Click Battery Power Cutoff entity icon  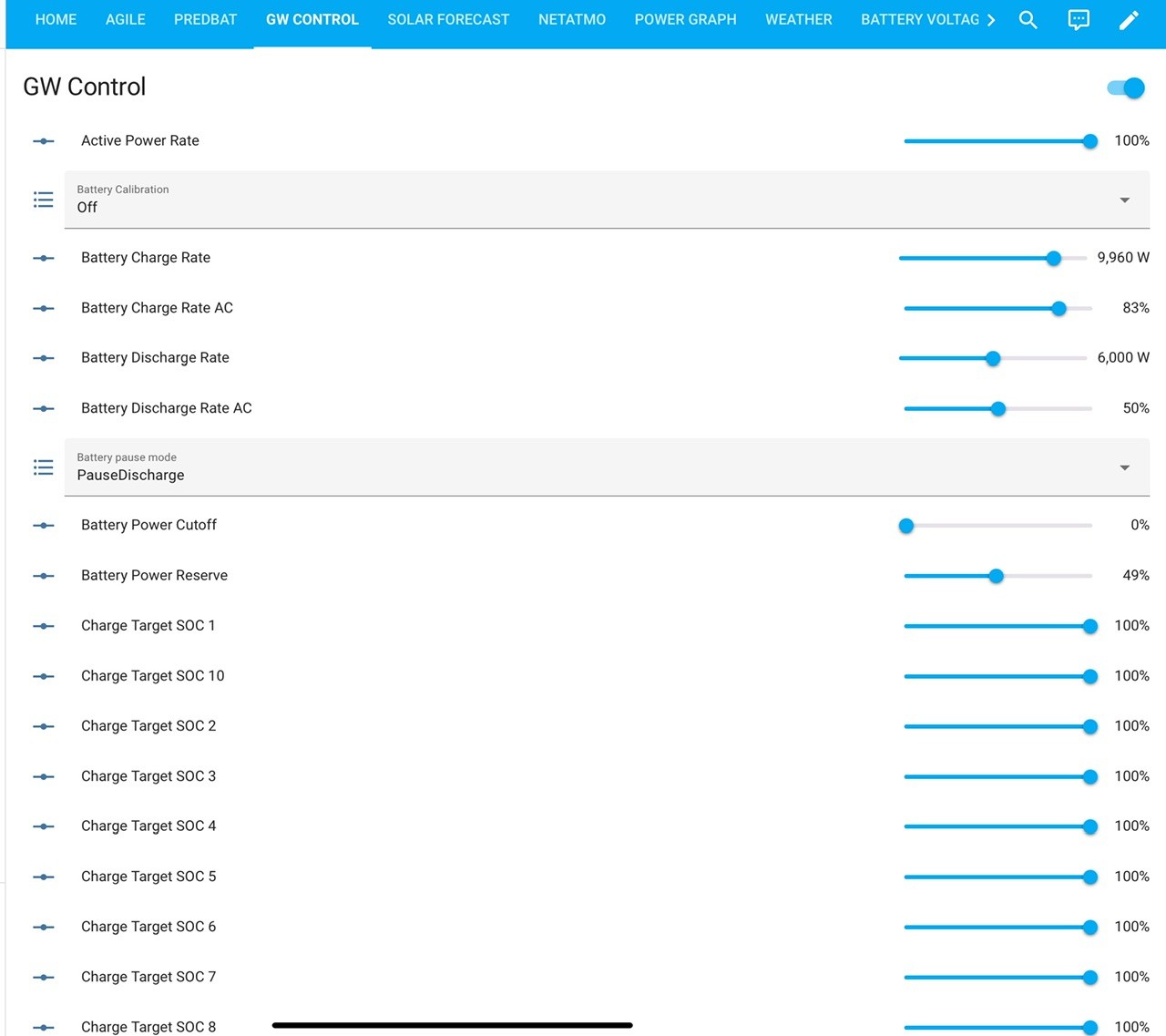44,526
